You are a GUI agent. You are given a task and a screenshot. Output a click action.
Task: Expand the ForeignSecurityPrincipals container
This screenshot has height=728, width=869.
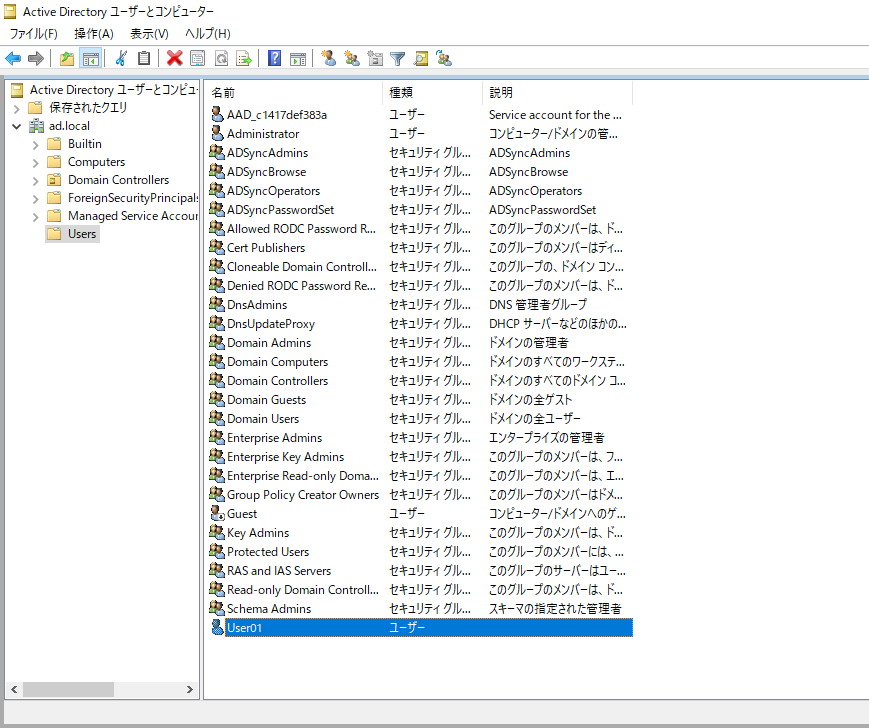35,199
